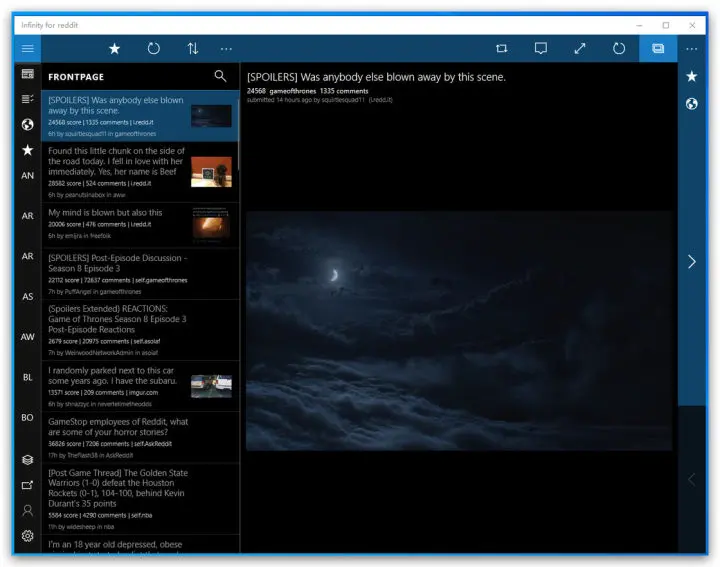
Task: Open the globe icon in left sidebar
Action: (x=28, y=124)
